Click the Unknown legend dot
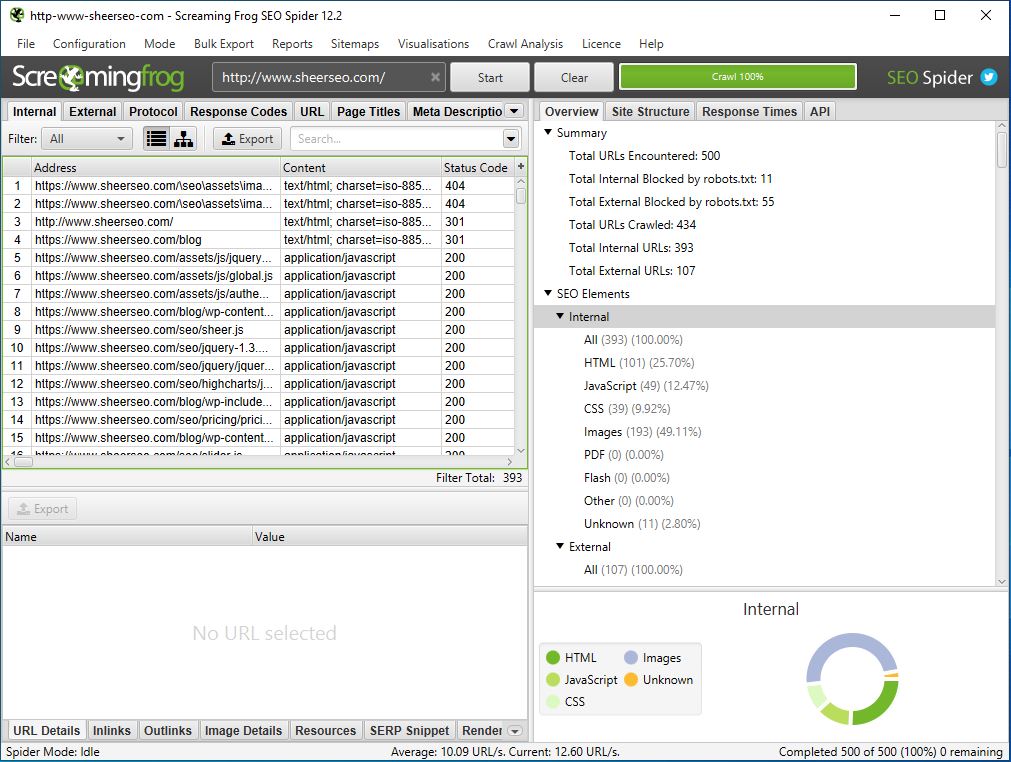This screenshot has height=762, width=1011. click(x=631, y=679)
